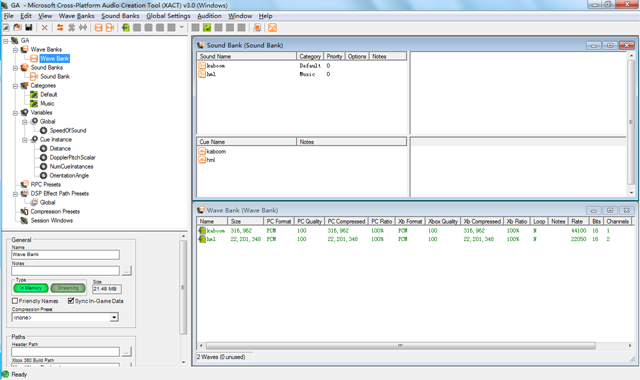Open the toolbar dropdown arrow after gray buttons
The image size is (640, 380).
point(182,27)
